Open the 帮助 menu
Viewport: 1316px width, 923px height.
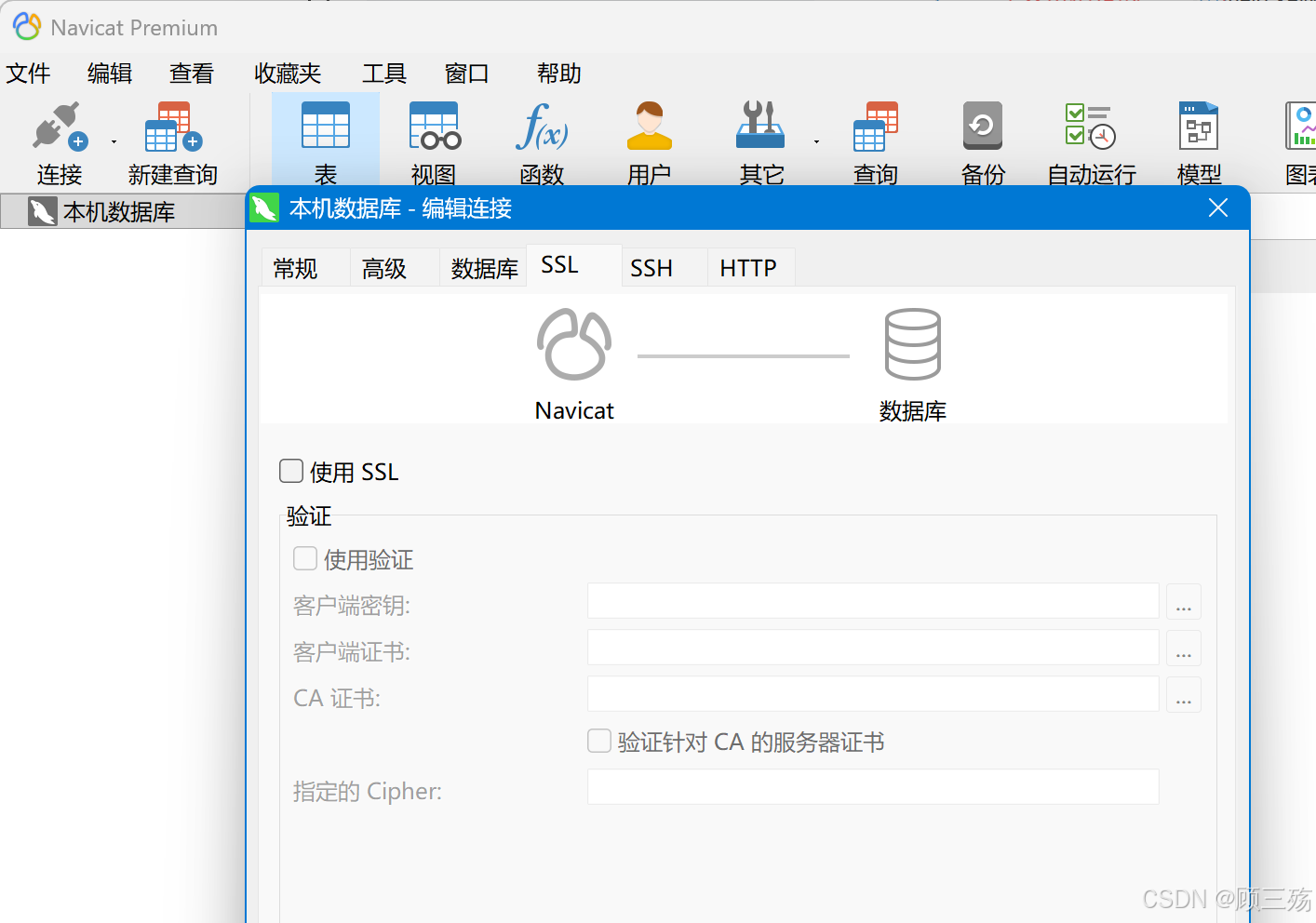pos(559,73)
